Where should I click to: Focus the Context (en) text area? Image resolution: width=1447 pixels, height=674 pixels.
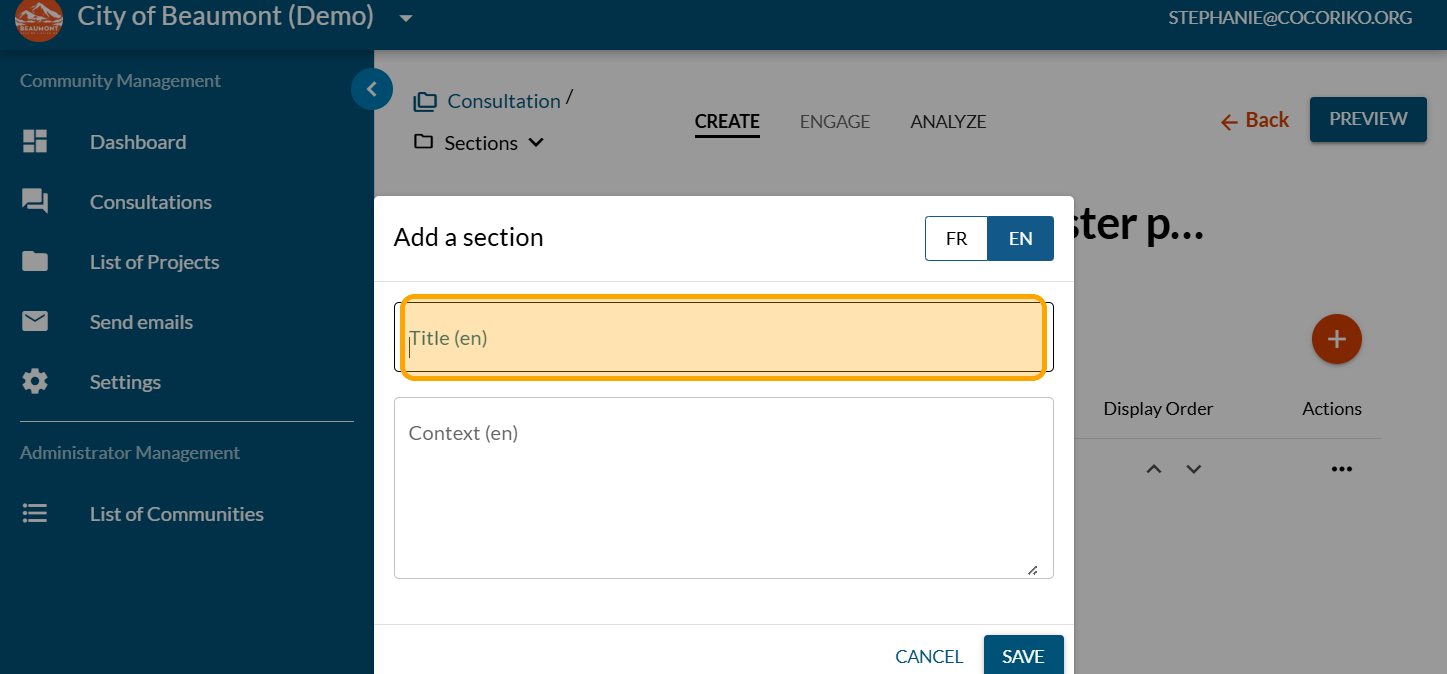[x=723, y=488]
